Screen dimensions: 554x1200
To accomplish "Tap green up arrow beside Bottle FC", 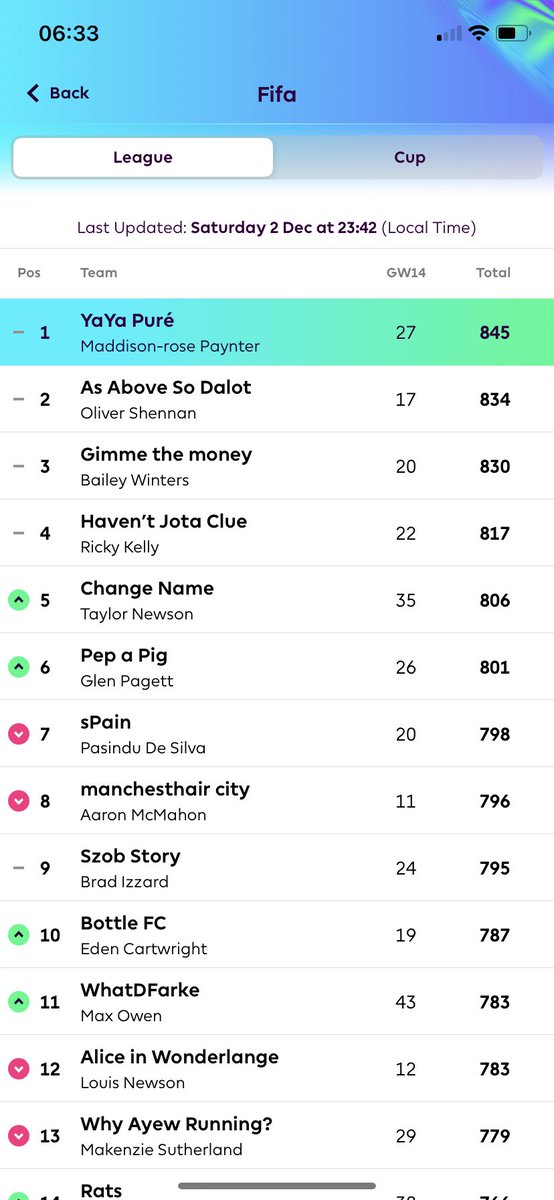I will 18,935.
